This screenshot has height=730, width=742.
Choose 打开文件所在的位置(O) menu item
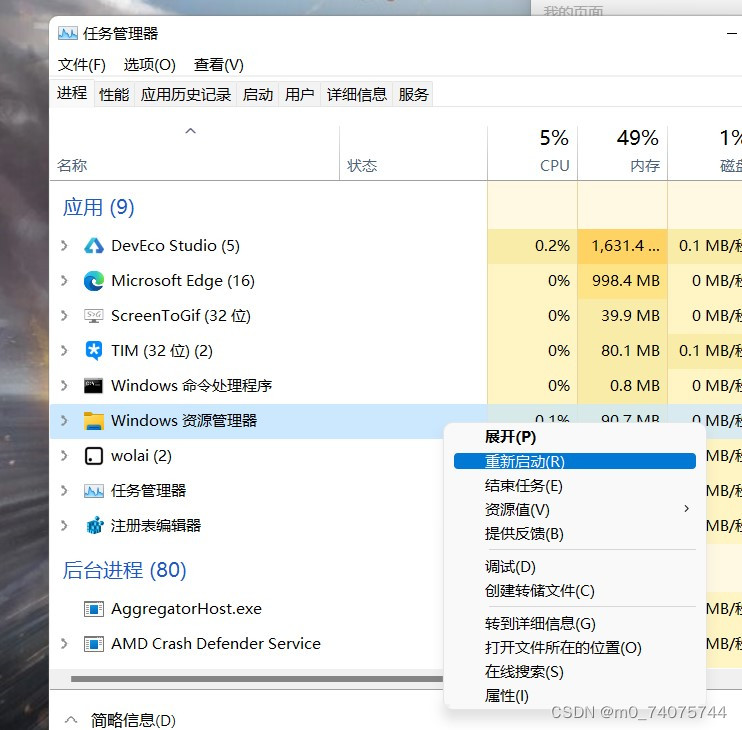tap(574, 648)
